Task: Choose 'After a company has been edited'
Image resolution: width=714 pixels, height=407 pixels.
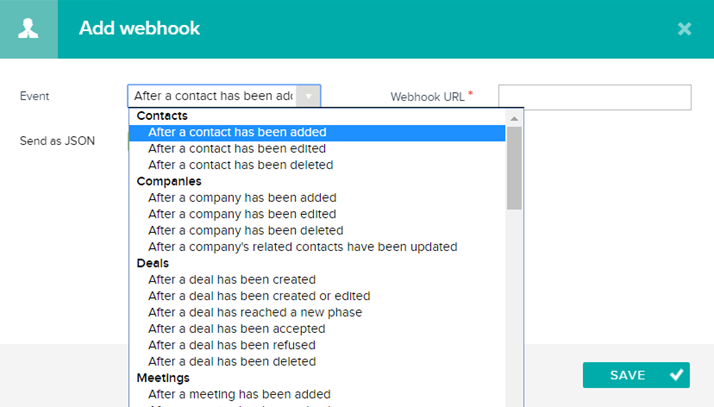Action: tap(242, 214)
